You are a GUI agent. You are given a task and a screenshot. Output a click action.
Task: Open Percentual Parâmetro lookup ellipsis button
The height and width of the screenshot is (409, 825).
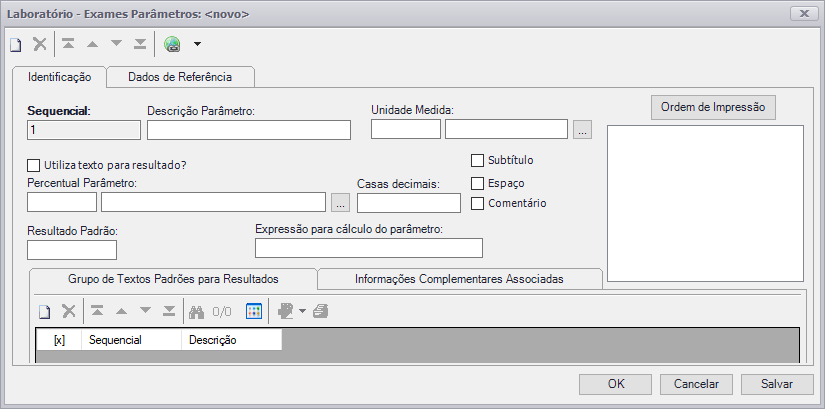pos(340,202)
